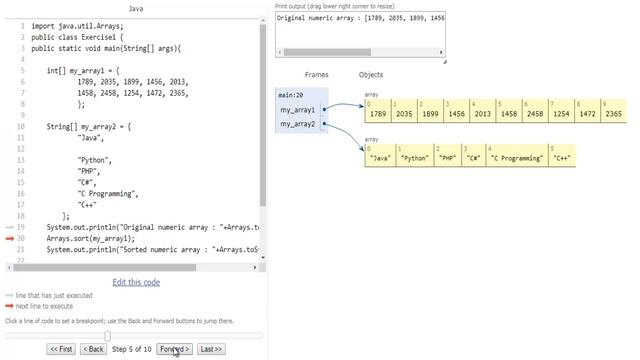Viewport: 640px width, 360px height.
Task: Click the code pane horizontal scrollbar thumb
Action: click(x=104, y=268)
